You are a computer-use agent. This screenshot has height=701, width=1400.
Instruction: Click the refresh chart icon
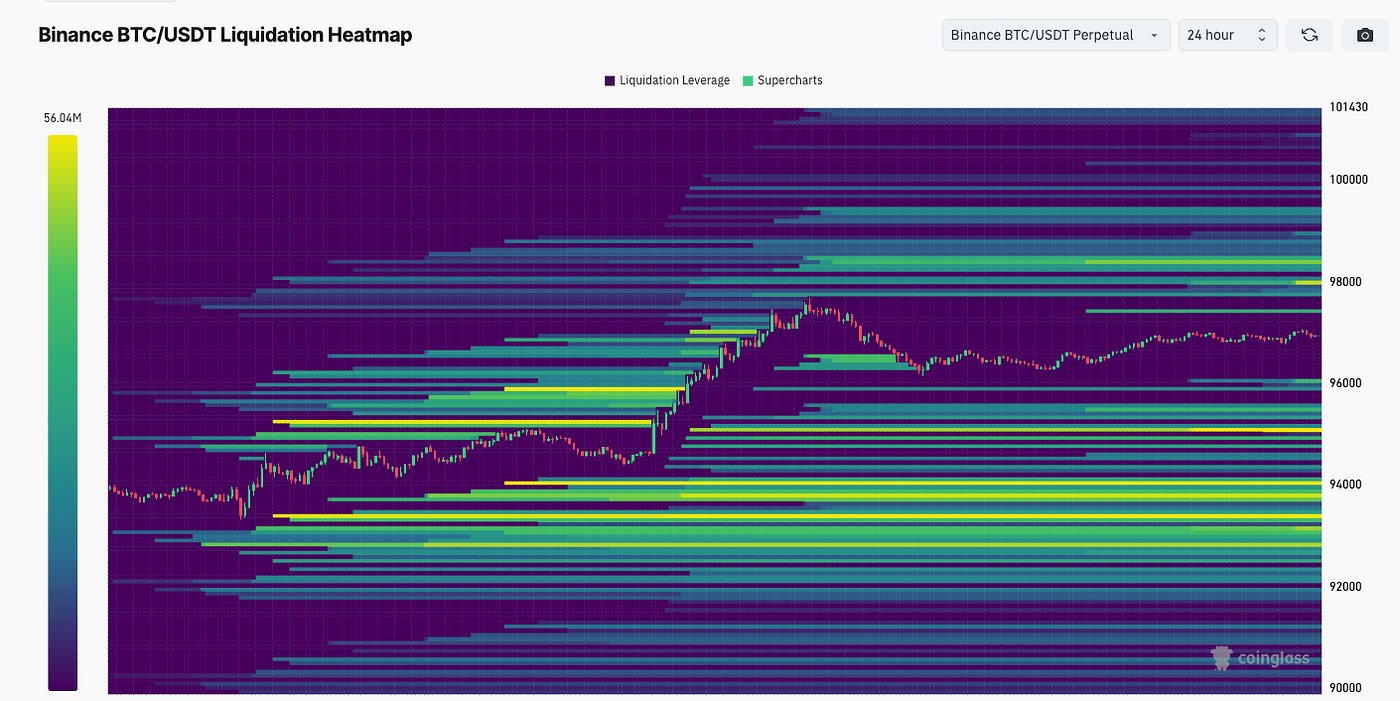1309,35
